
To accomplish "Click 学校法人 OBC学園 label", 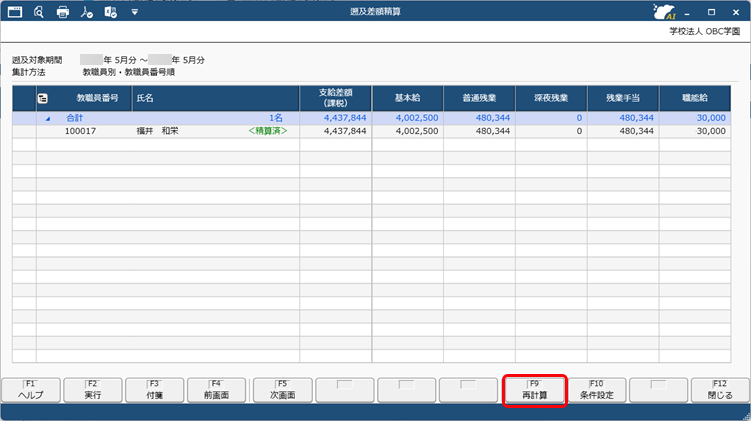I will click(705, 32).
